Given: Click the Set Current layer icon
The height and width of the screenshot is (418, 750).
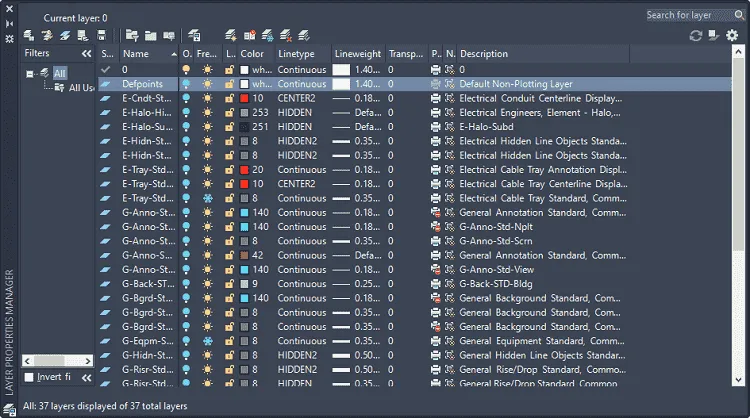Looking at the screenshot, I should (x=304, y=35).
